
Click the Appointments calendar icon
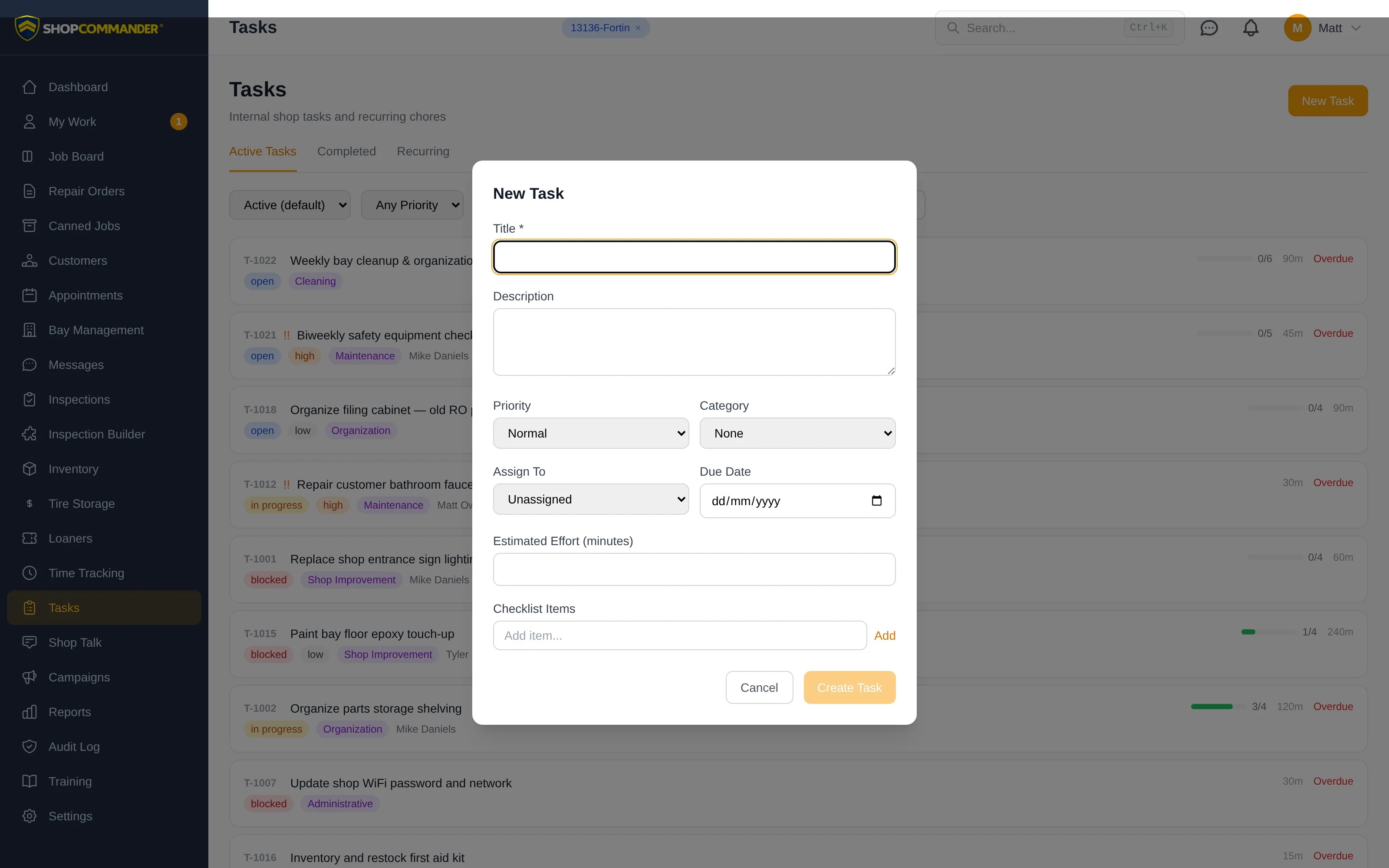click(x=29, y=296)
